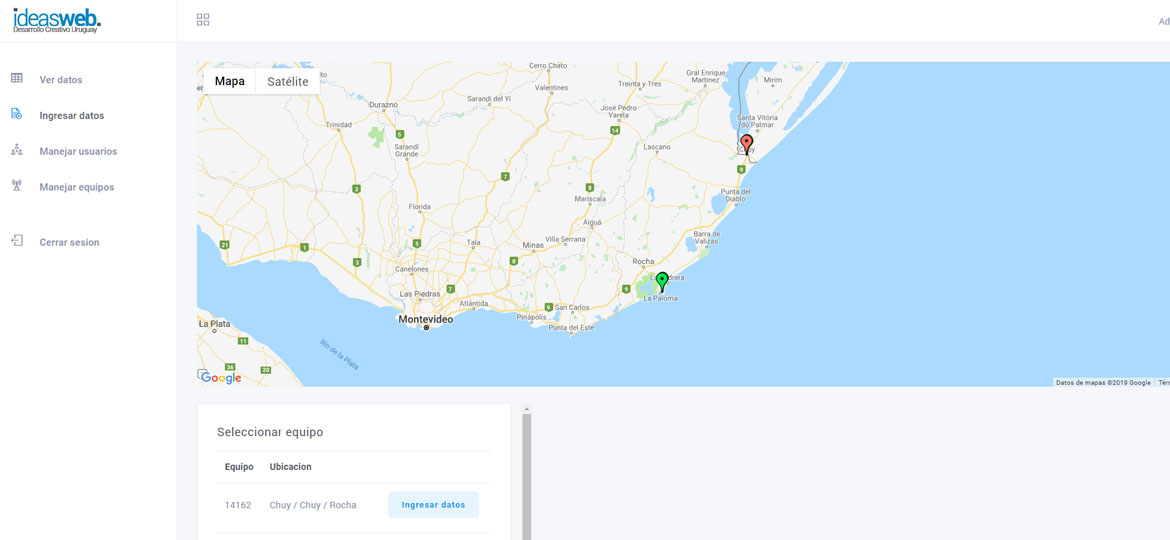Select the red map marker at Chuy
Screen dimensions: 1170x540
pos(746,144)
